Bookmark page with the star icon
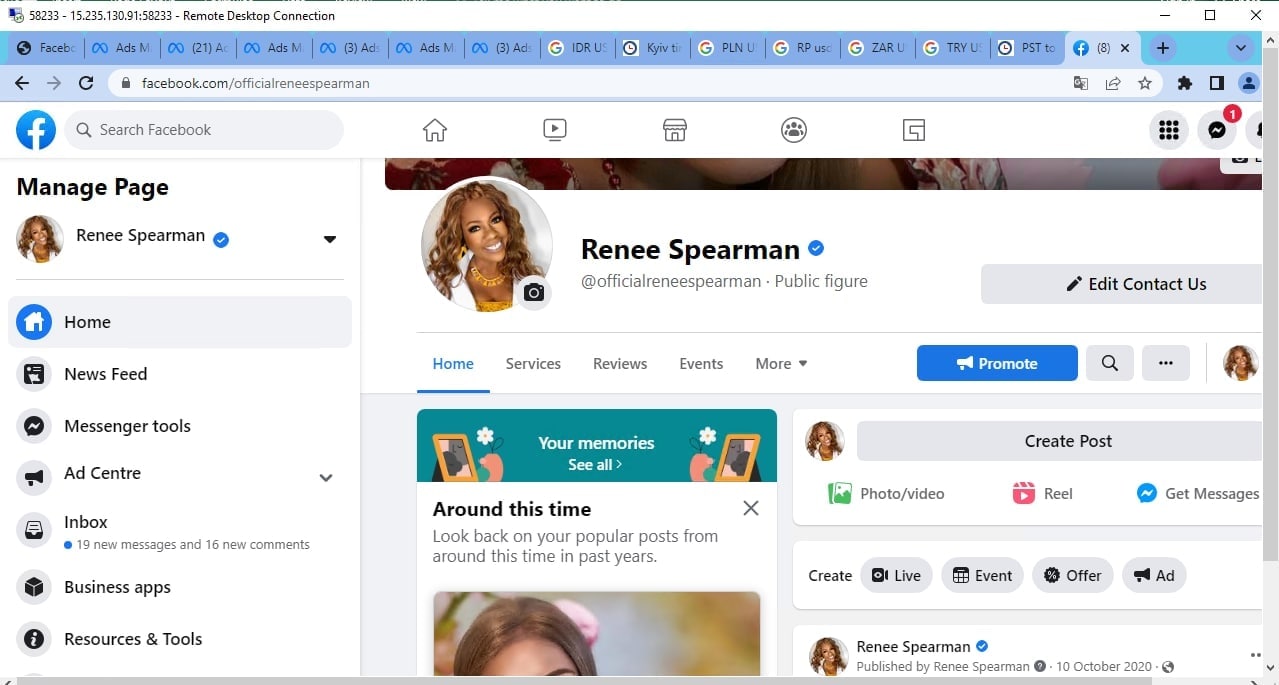The image size is (1279, 685). [1145, 83]
